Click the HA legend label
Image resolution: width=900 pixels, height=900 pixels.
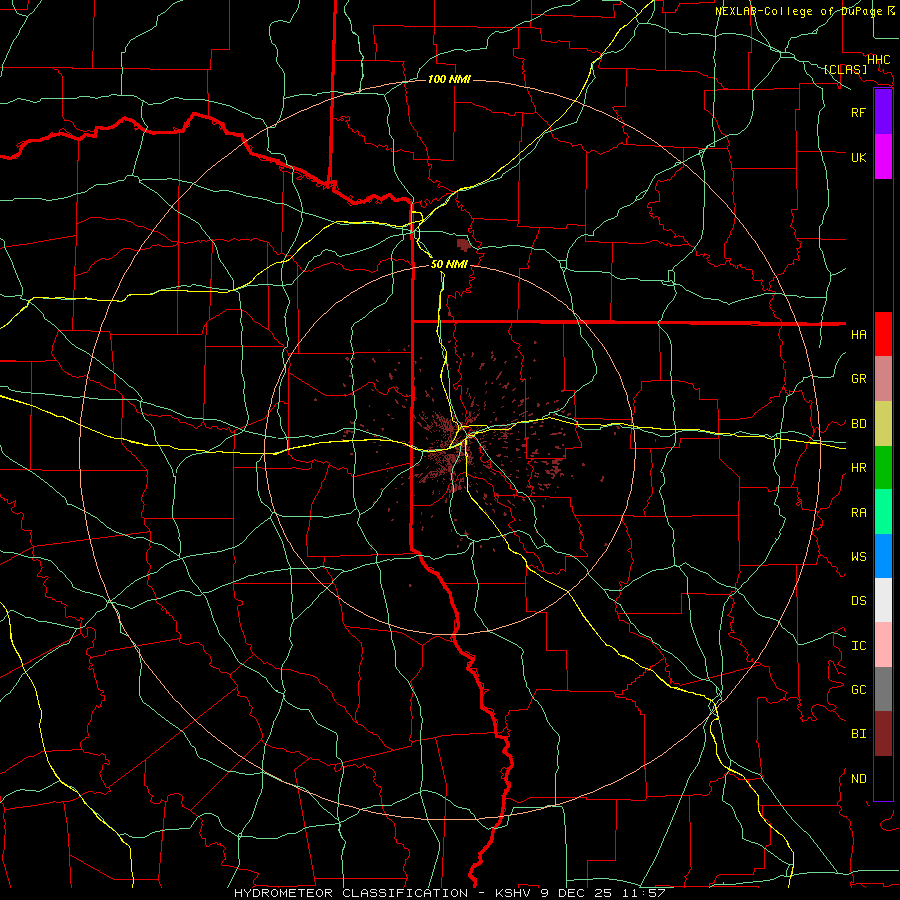[858, 335]
